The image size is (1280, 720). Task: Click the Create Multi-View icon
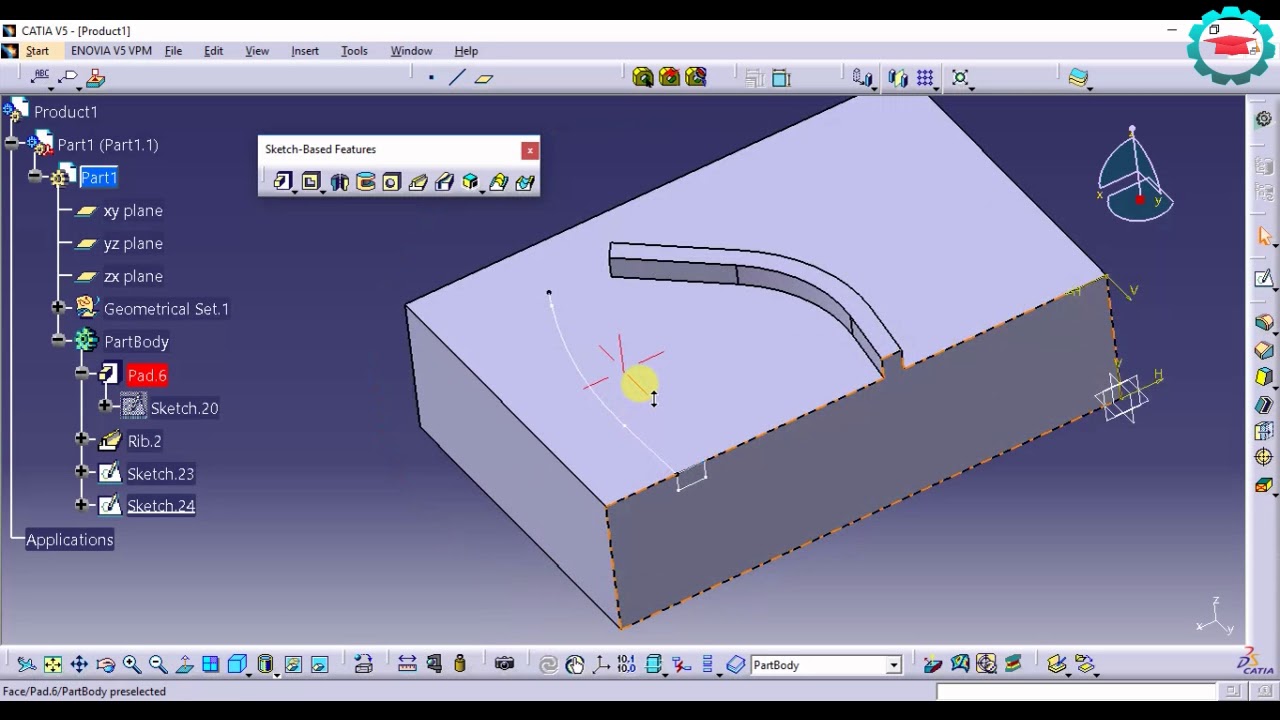210,664
